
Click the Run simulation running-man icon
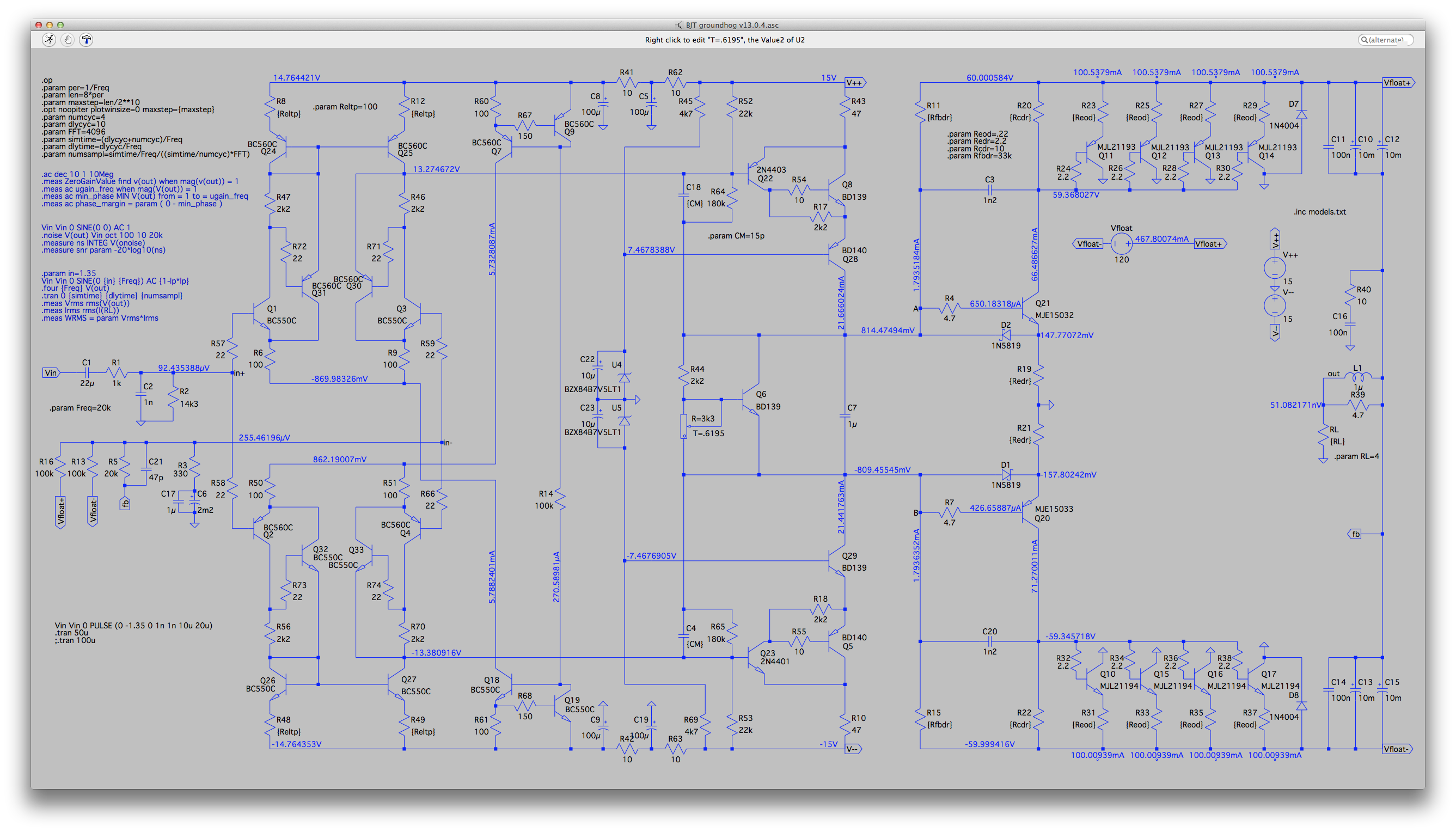(49, 39)
